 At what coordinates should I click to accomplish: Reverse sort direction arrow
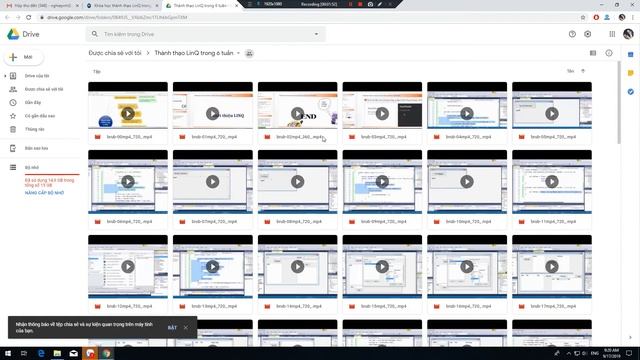(583, 71)
